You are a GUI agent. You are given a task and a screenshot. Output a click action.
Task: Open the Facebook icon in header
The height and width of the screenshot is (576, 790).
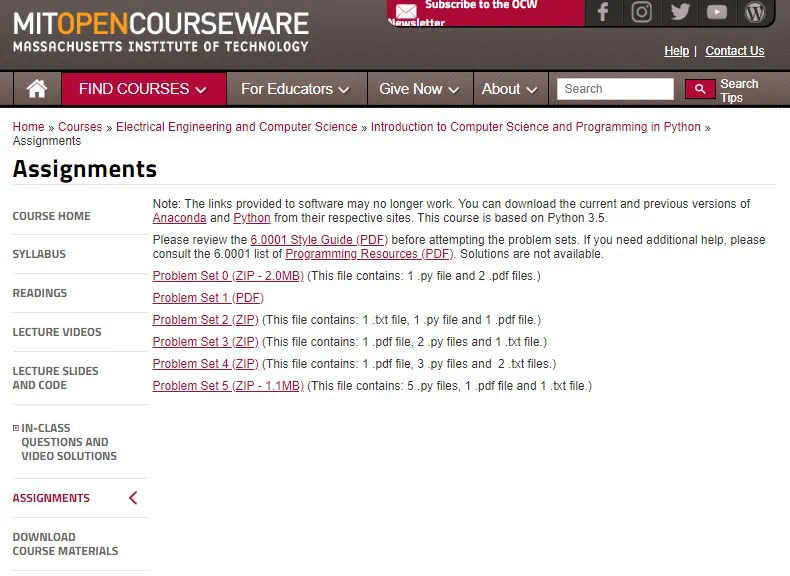tap(603, 12)
